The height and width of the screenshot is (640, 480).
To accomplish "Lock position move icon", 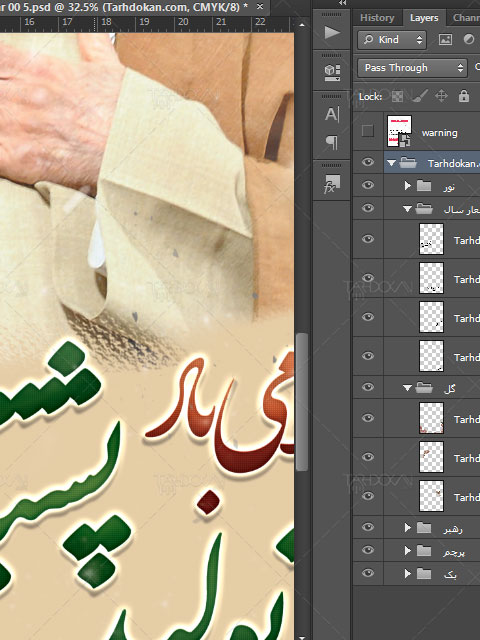I will (441, 96).
